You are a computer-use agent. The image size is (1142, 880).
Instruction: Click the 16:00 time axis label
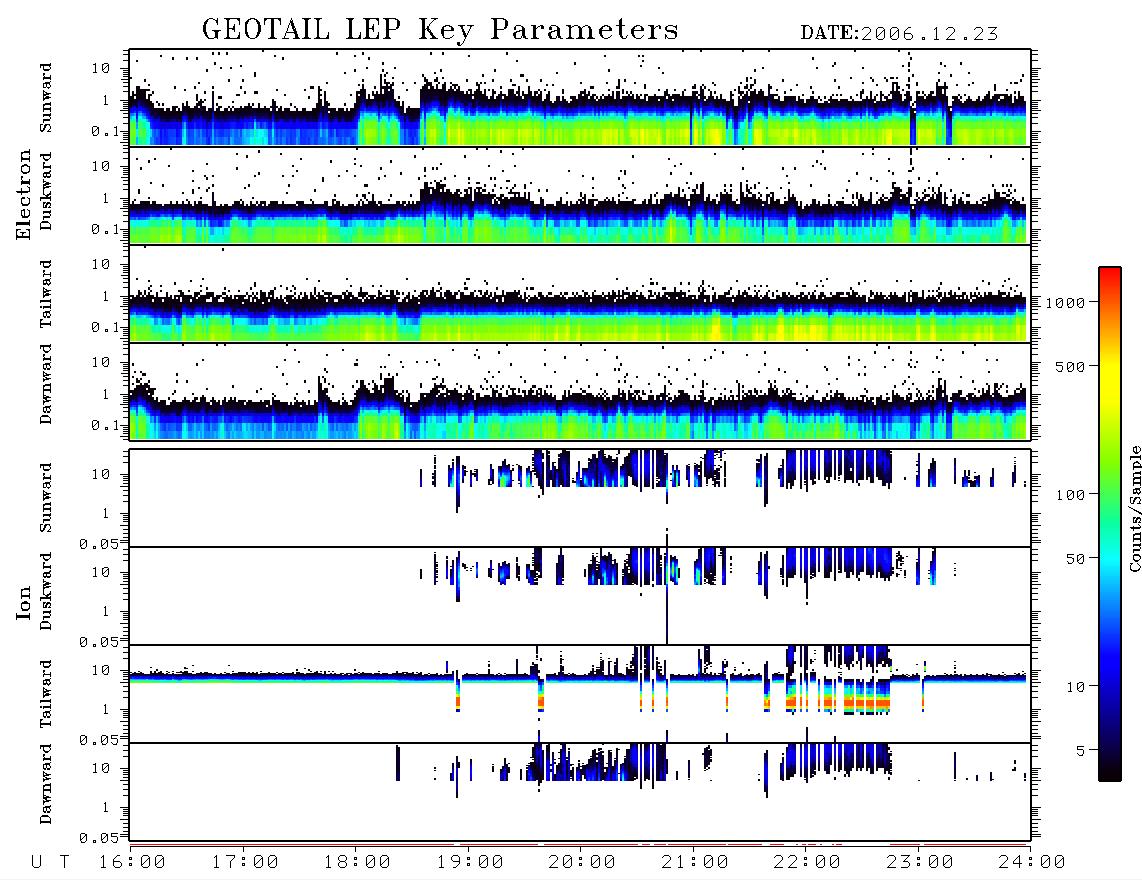[133, 862]
